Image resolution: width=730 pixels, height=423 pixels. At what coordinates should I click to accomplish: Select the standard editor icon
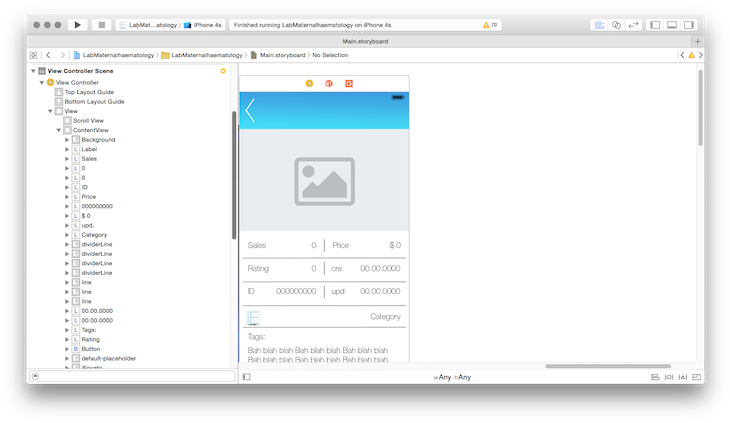coord(599,25)
